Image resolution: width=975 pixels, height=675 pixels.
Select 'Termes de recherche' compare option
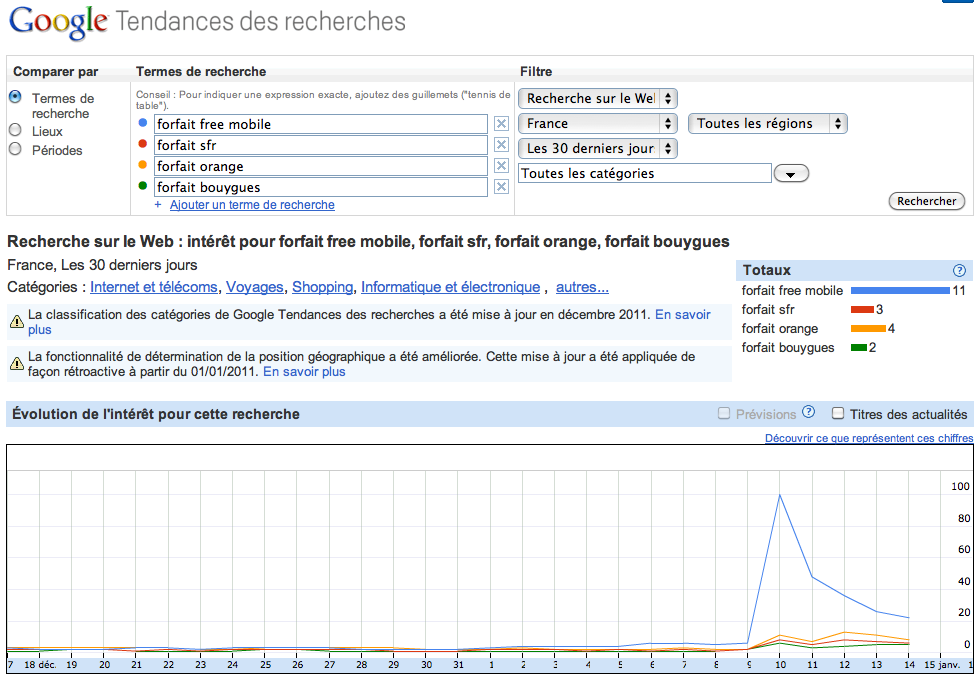[16, 97]
